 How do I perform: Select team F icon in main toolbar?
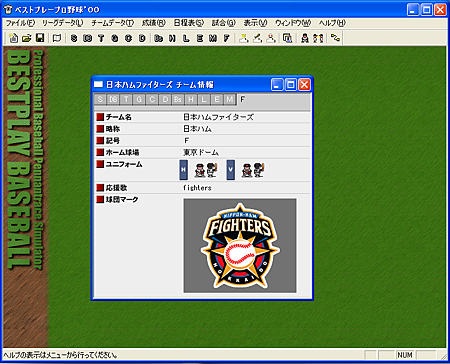click(227, 38)
